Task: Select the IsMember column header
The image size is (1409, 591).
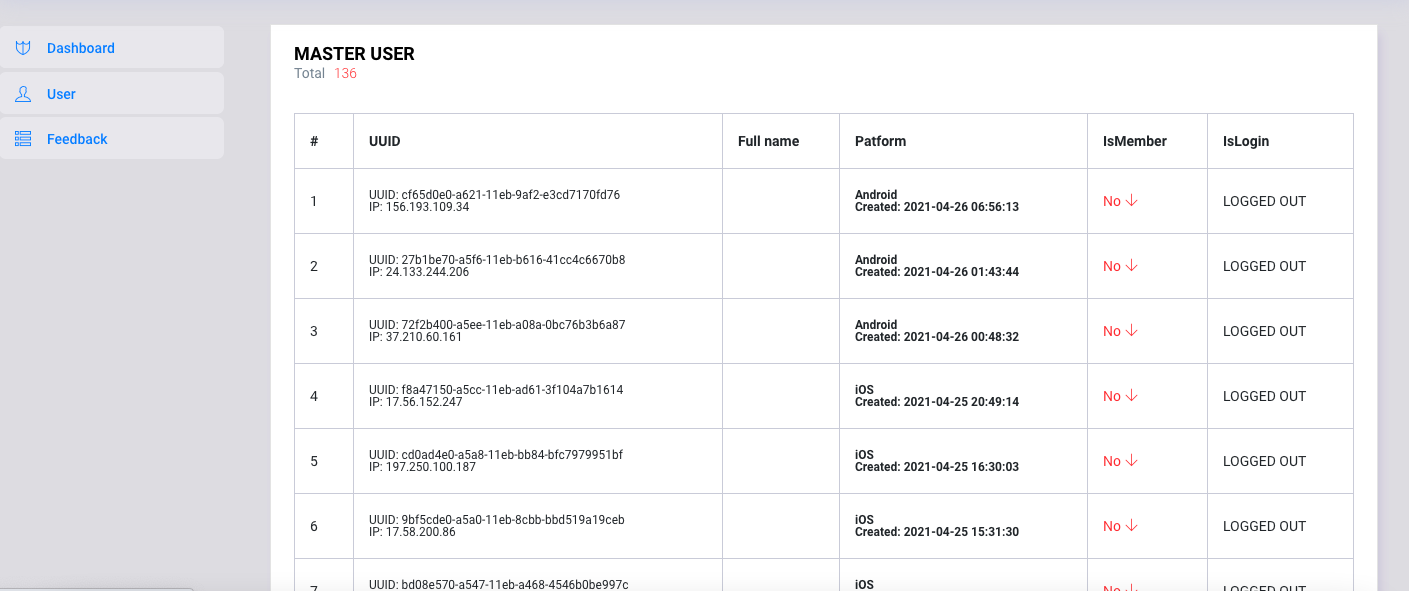Action: point(1135,141)
